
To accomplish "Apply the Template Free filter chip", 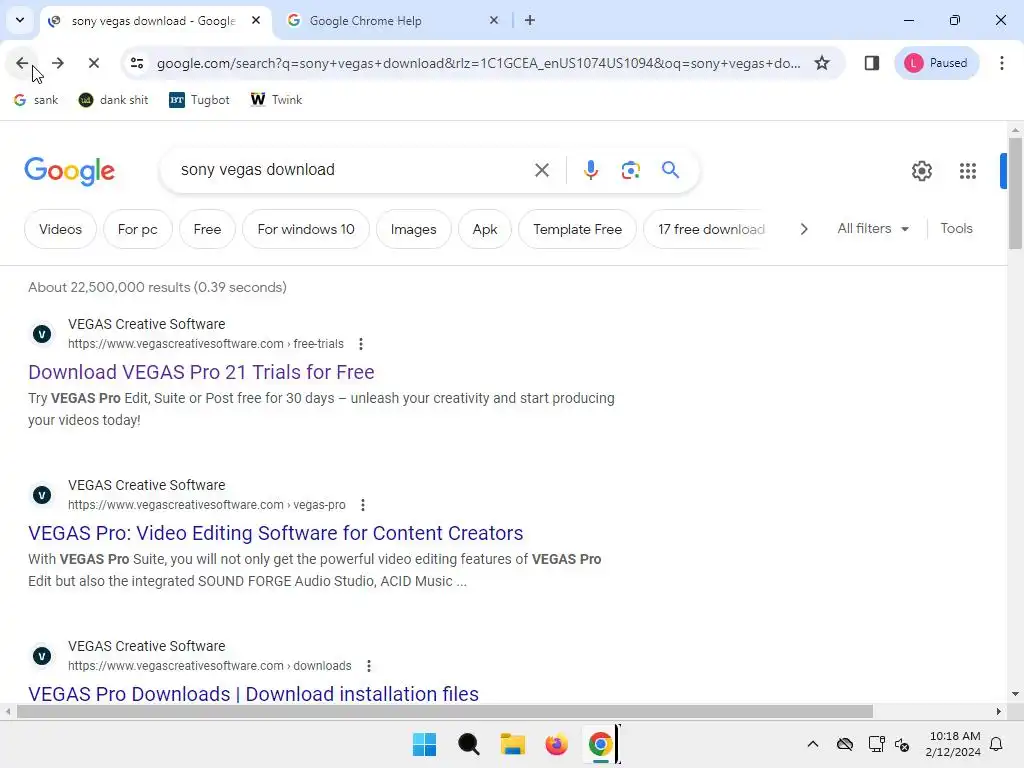I will 577,229.
